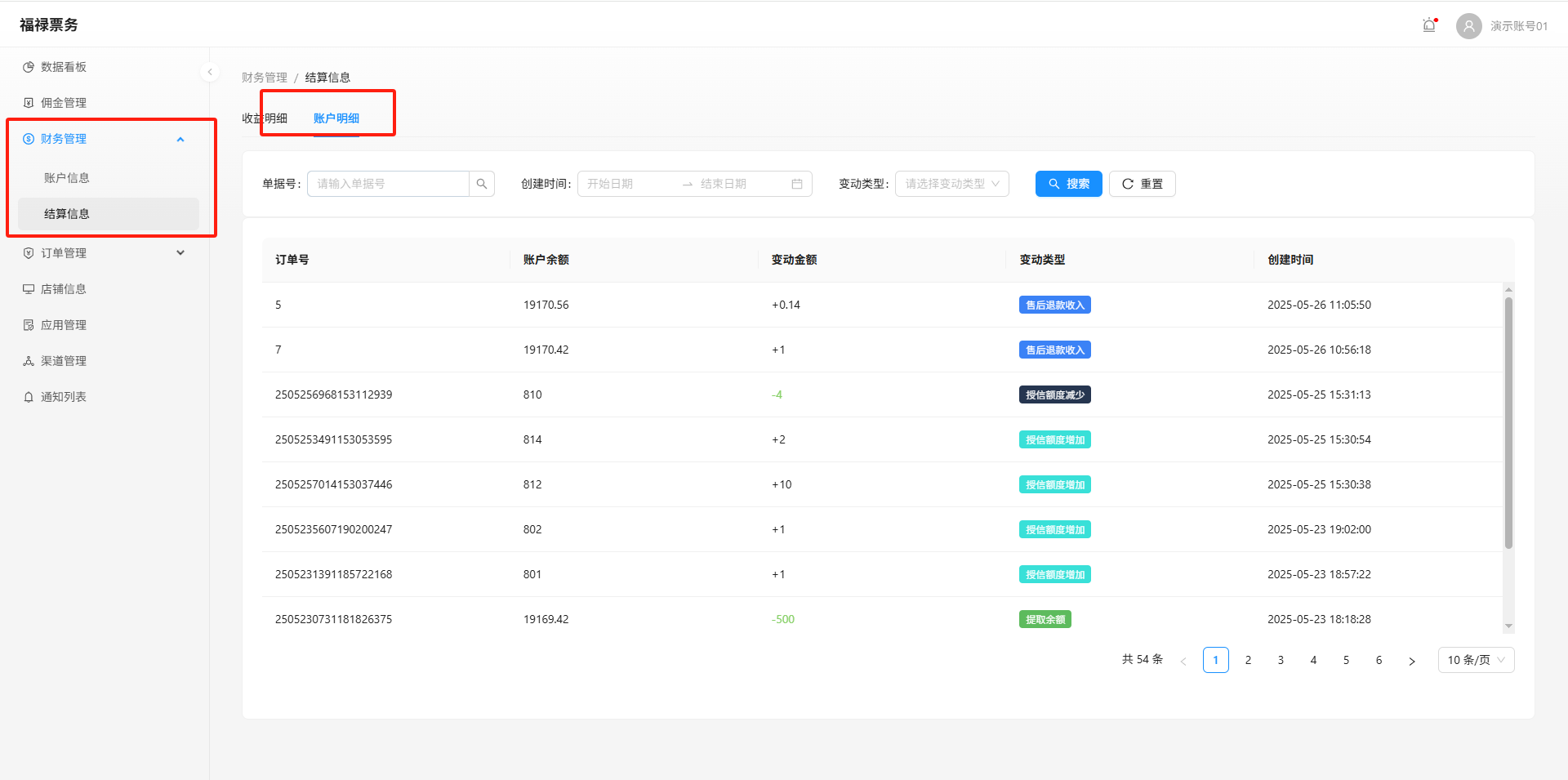Screen dimensions: 1568x780
Task: Click the calendar icon in date range
Action: click(x=796, y=184)
